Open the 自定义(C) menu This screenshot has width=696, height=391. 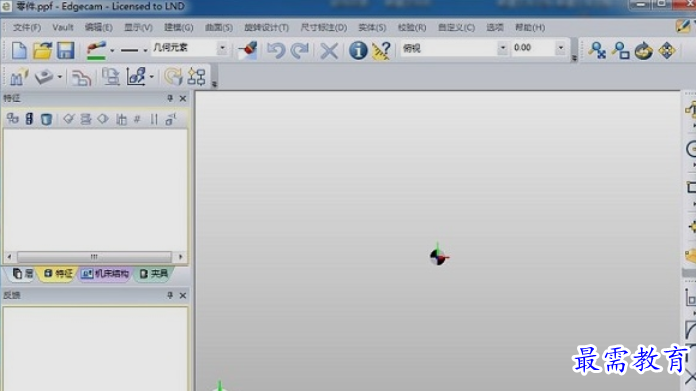tap(456, 28)
